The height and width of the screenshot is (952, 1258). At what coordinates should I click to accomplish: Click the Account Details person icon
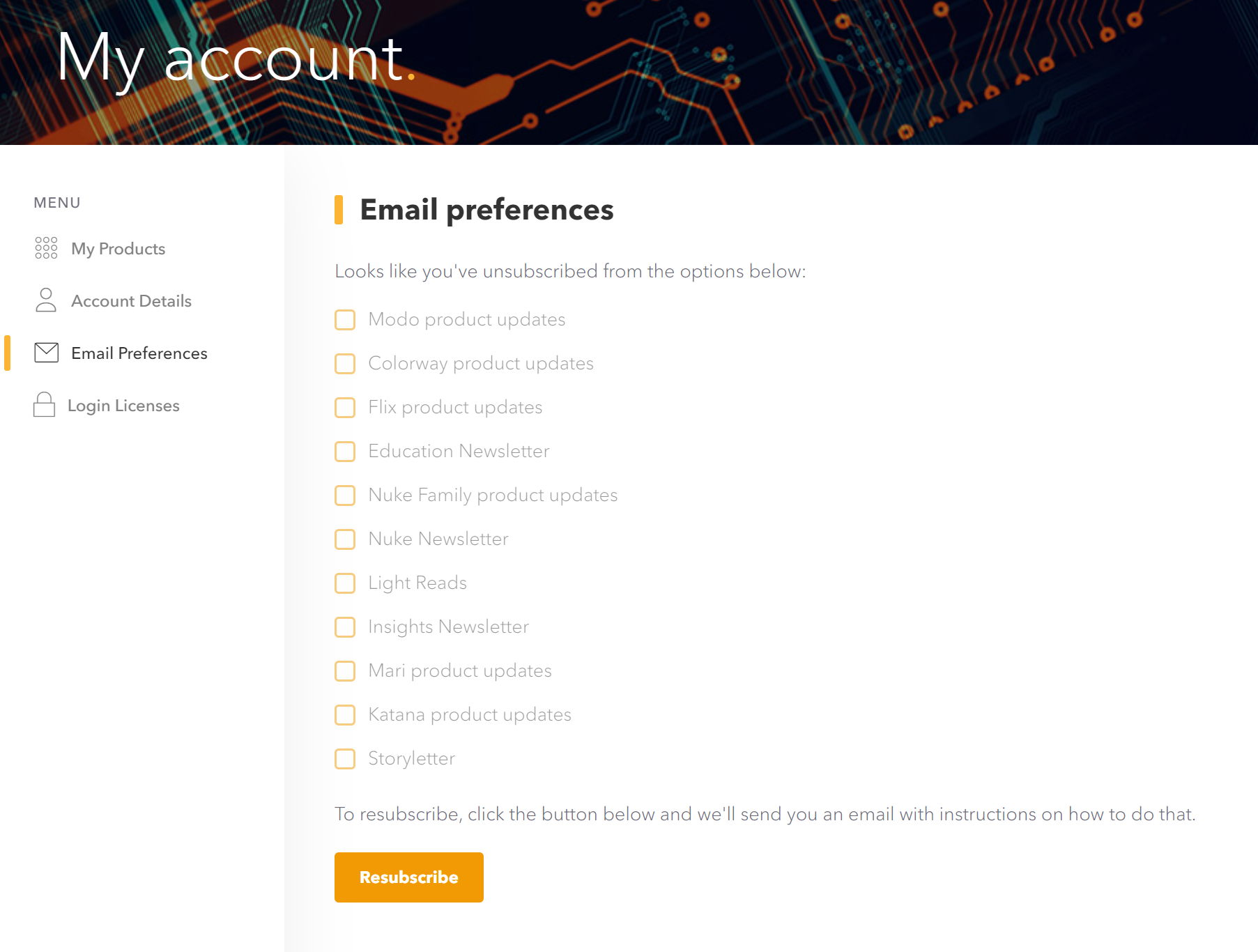(46, 300)
